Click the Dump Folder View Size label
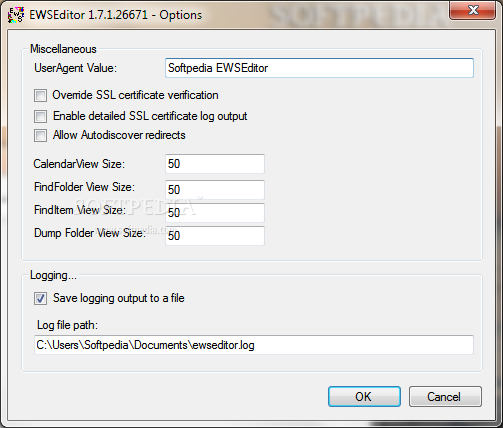 click(x=90, y=233)
